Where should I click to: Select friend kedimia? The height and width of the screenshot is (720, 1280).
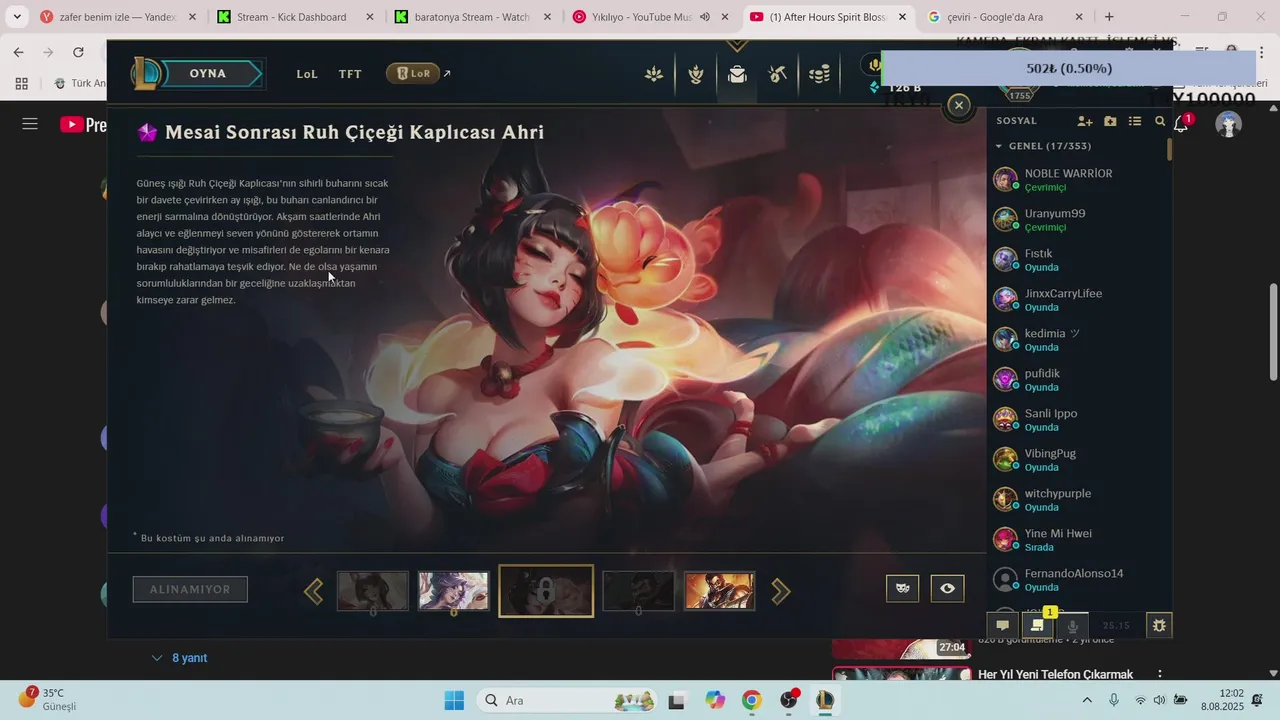point(1078,340)
